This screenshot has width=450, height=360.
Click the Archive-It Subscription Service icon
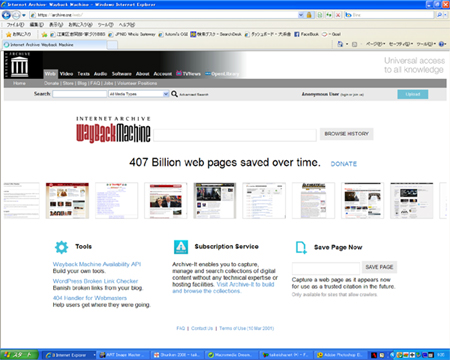tap(181, 247)
